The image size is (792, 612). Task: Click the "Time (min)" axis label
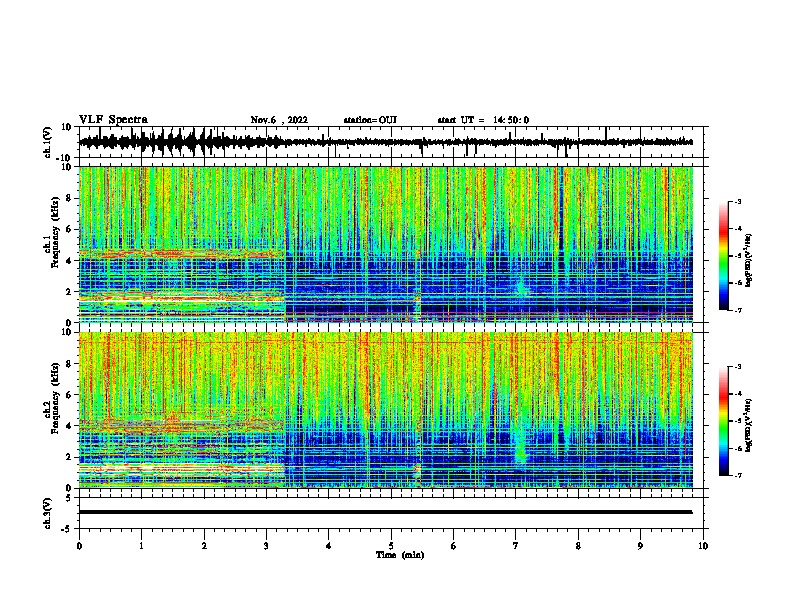(x=400, y=555)
